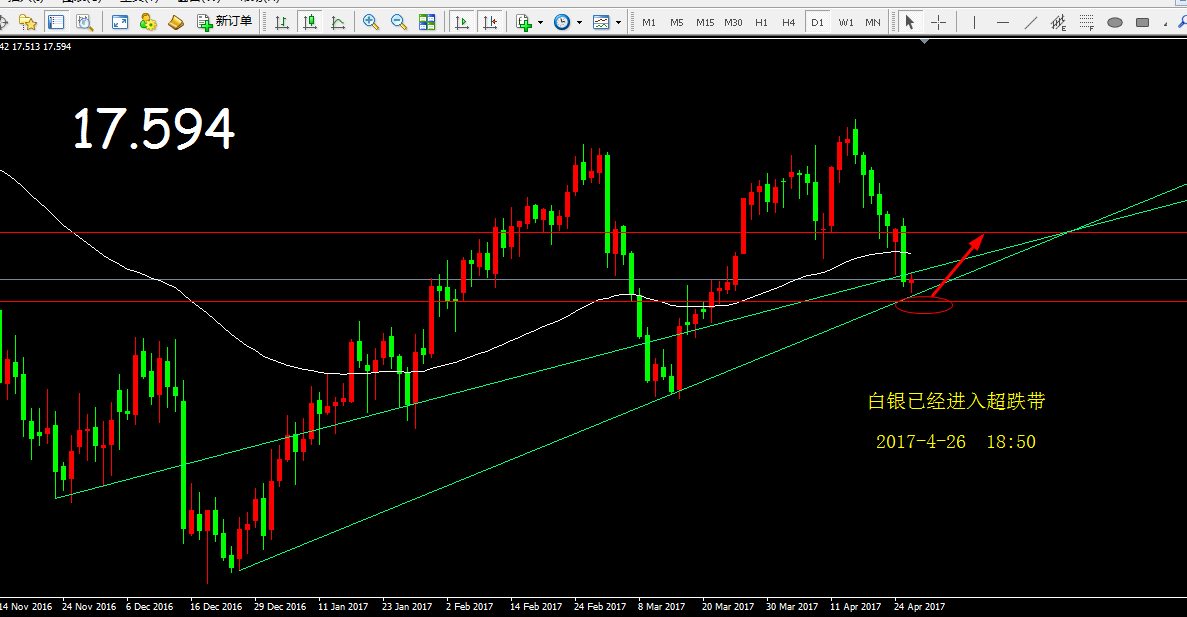Screen dimensions: 1187x617
Task: Click the 24 Apr 2017 date label
Action: [920, 606]
